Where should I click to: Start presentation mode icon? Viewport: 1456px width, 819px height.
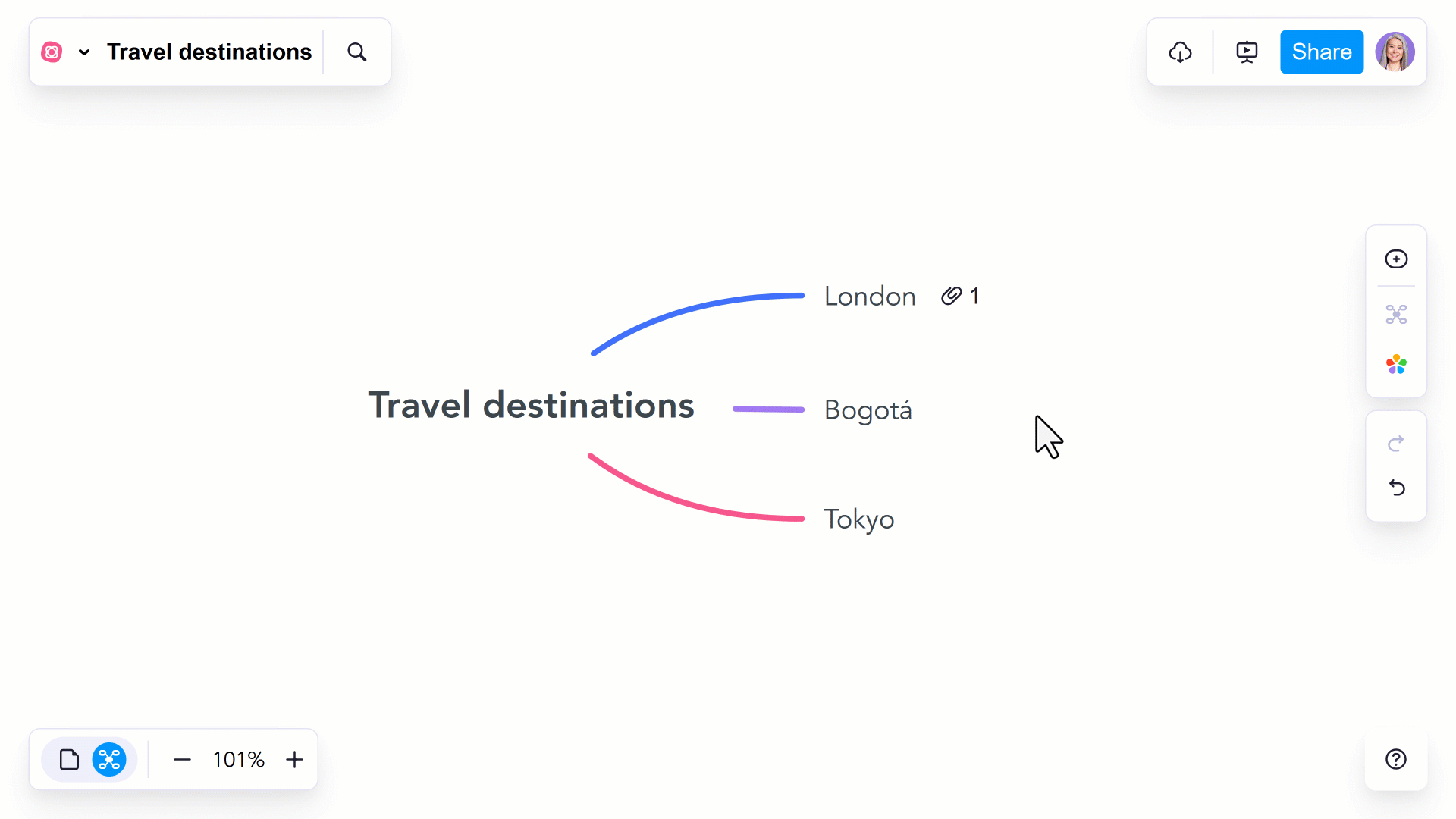coord(1247,52)
